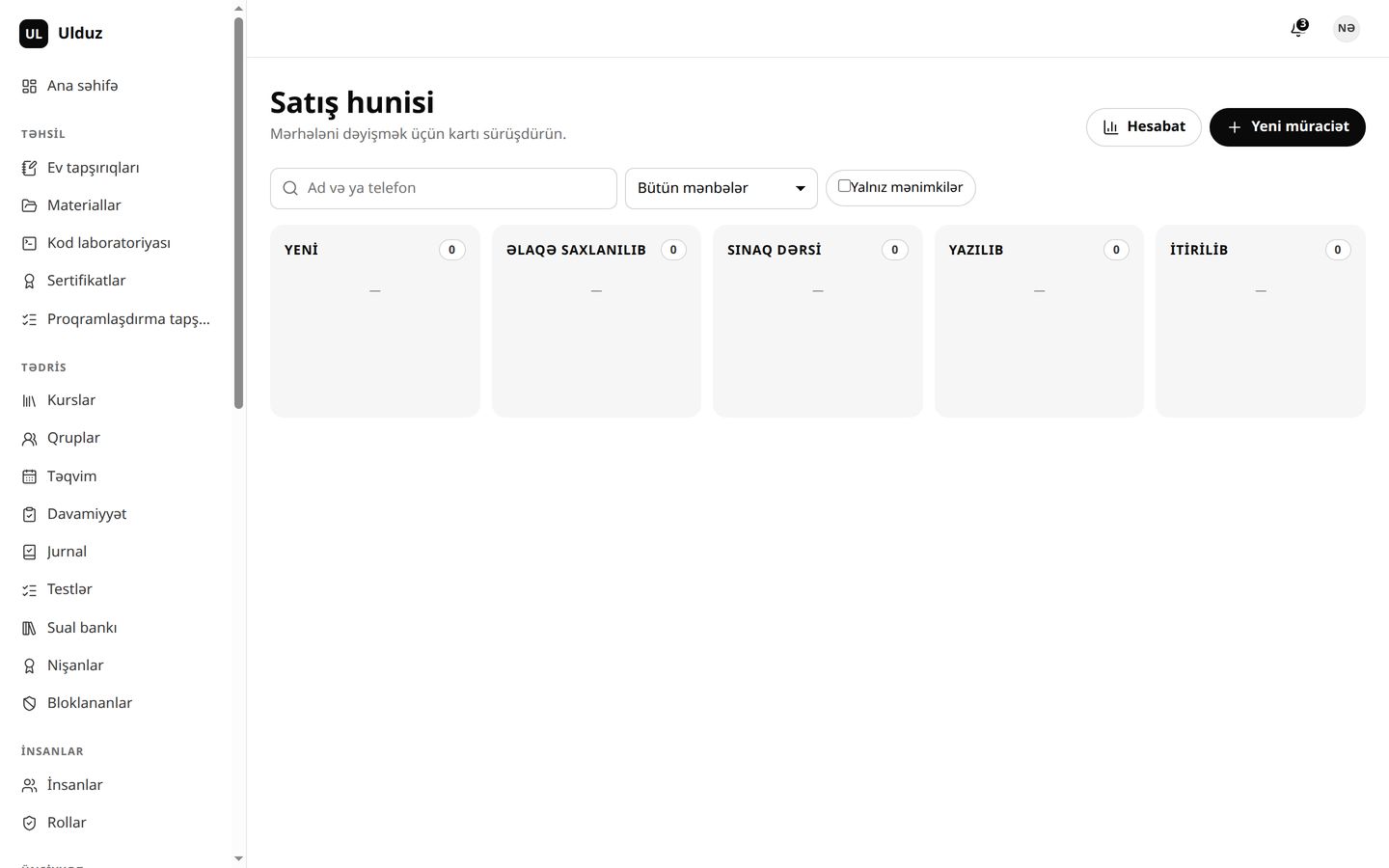Open Testlər in the sidebar
Viewport: 1389px width, 868px height.
coord(115,589)
